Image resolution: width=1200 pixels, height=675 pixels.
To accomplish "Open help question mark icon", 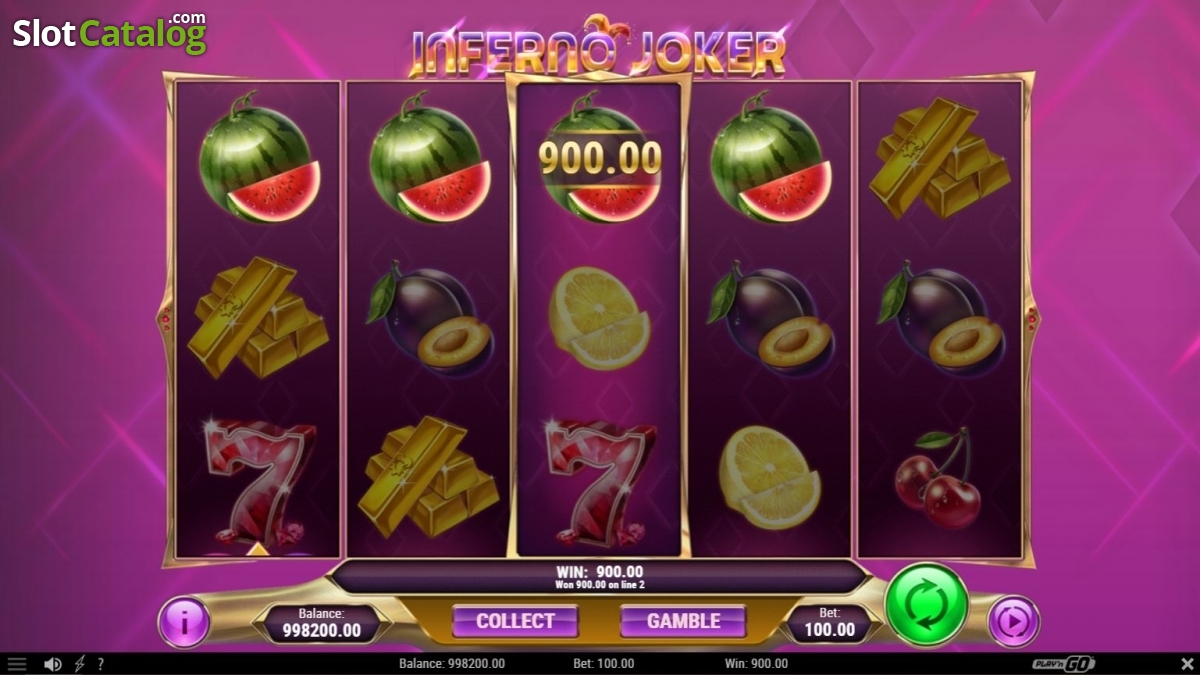I will (100, 664).
